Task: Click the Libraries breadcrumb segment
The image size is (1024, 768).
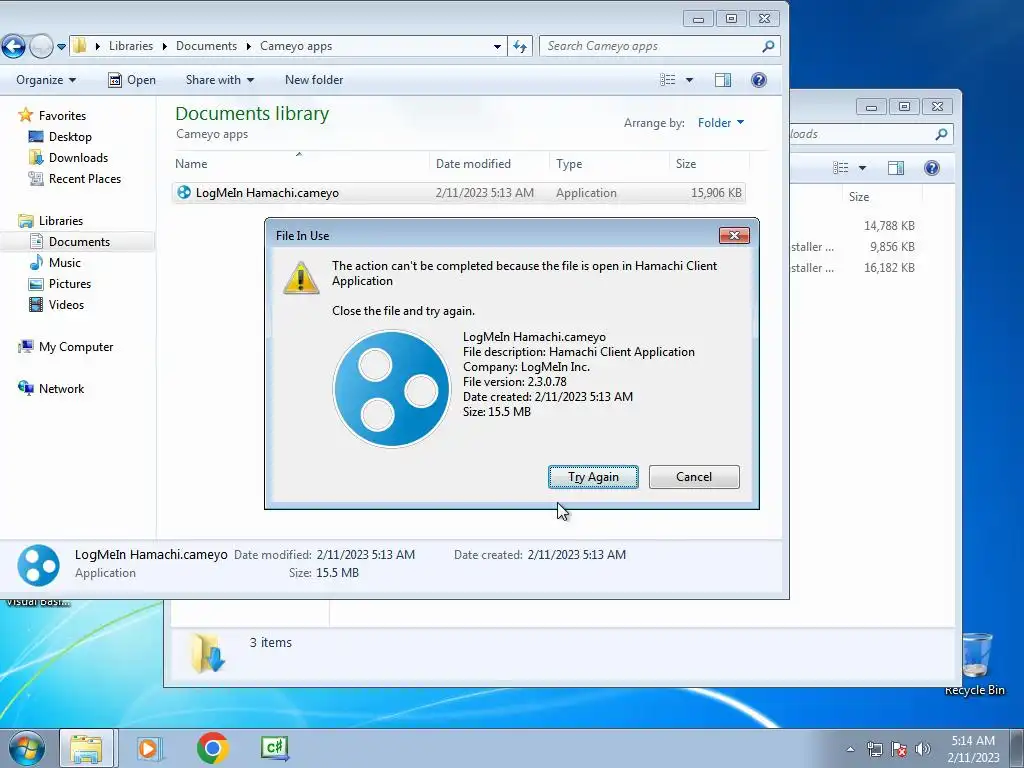Action: click(x=131, y=46)
